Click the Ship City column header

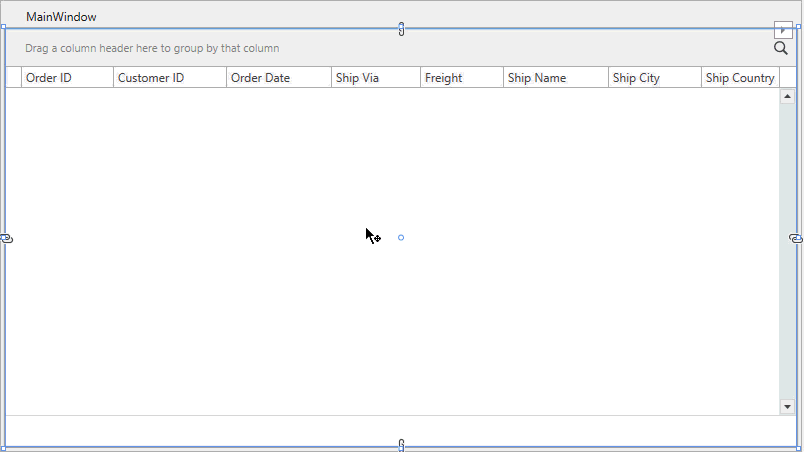pos(655,77)
